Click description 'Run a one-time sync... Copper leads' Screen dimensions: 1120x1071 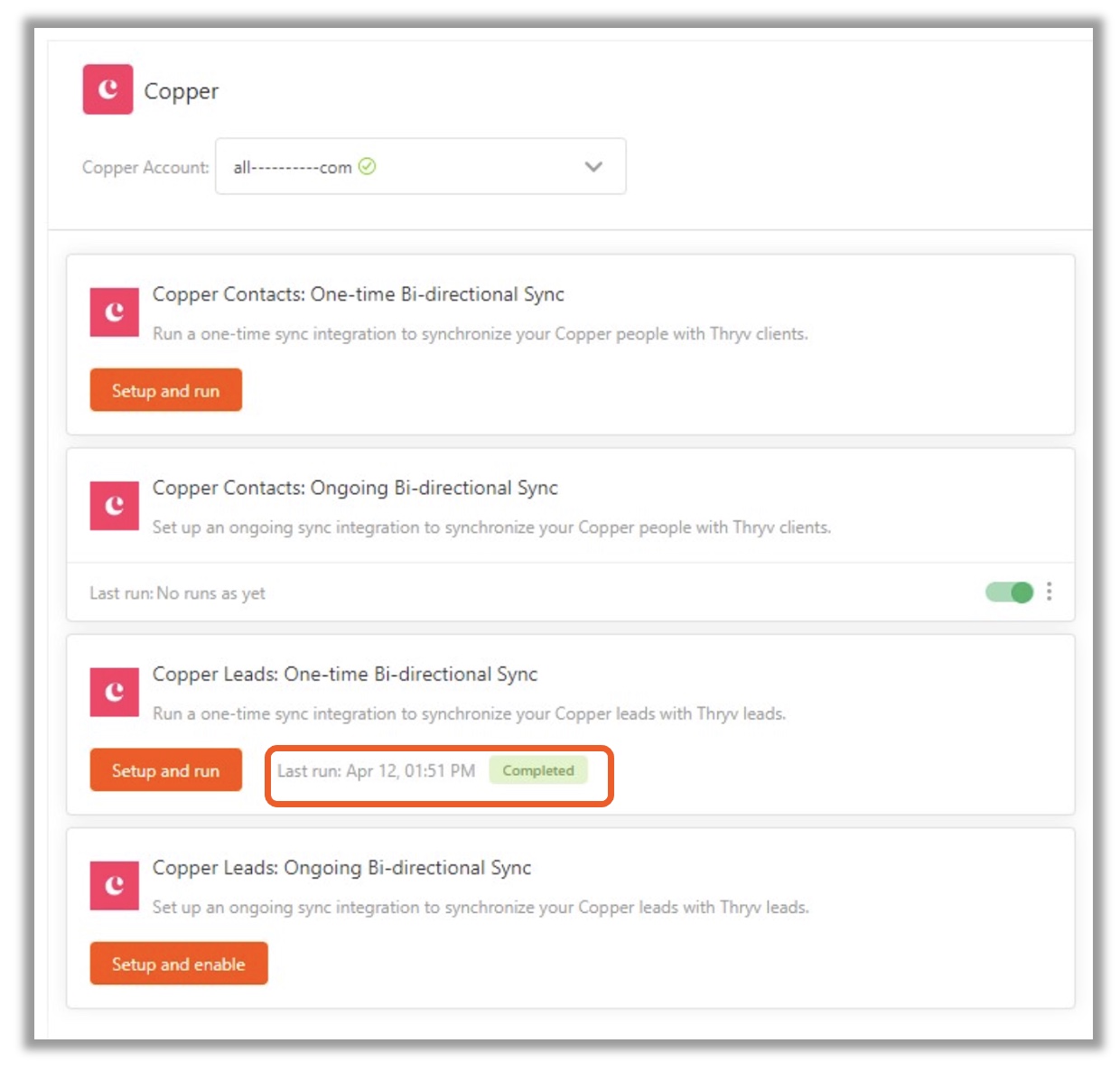(x=470, y=714)
